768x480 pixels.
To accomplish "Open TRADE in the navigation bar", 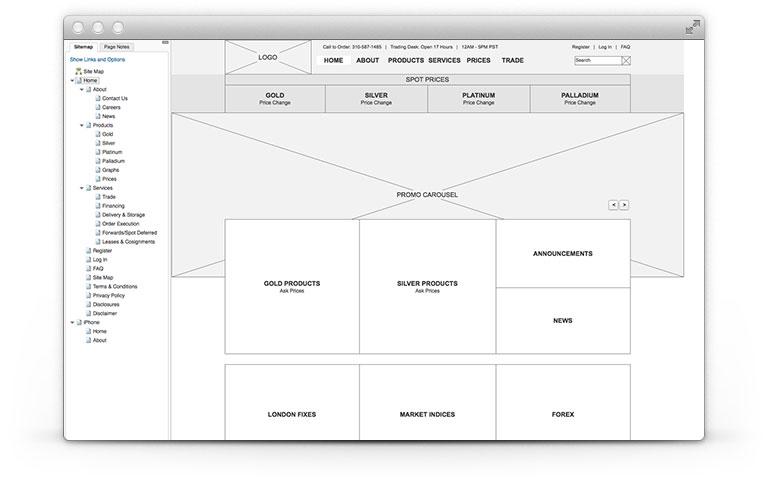I will (513, 60).
